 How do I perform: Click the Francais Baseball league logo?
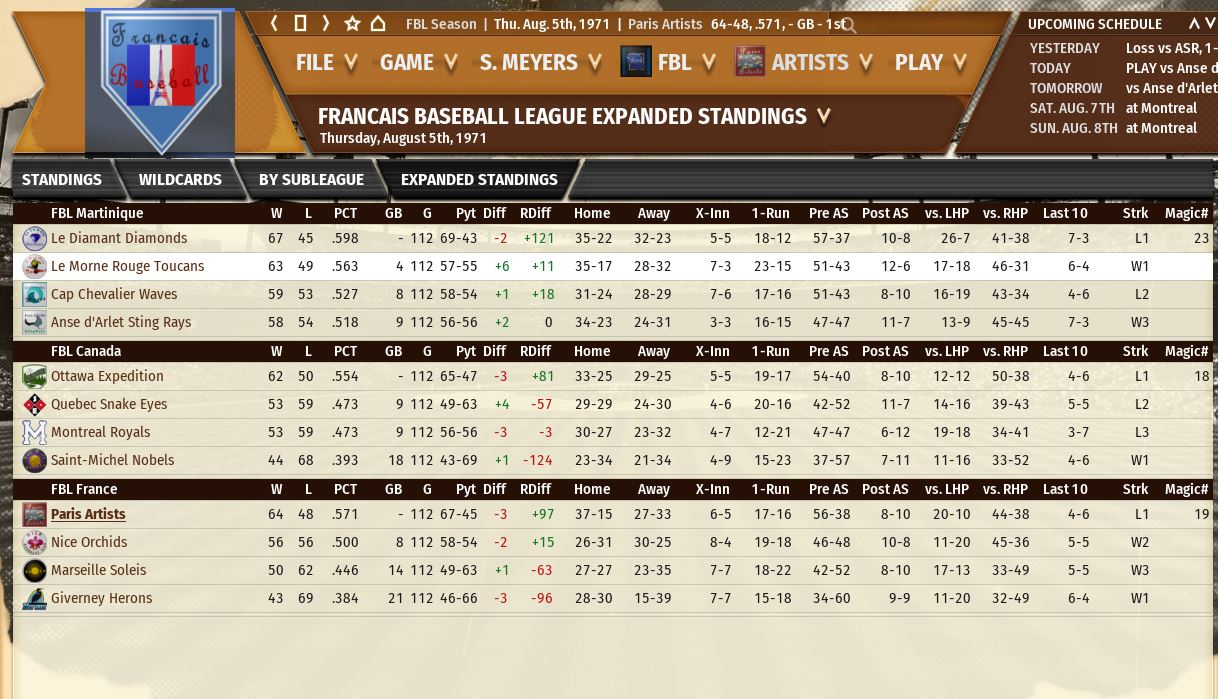pos(160,80)
